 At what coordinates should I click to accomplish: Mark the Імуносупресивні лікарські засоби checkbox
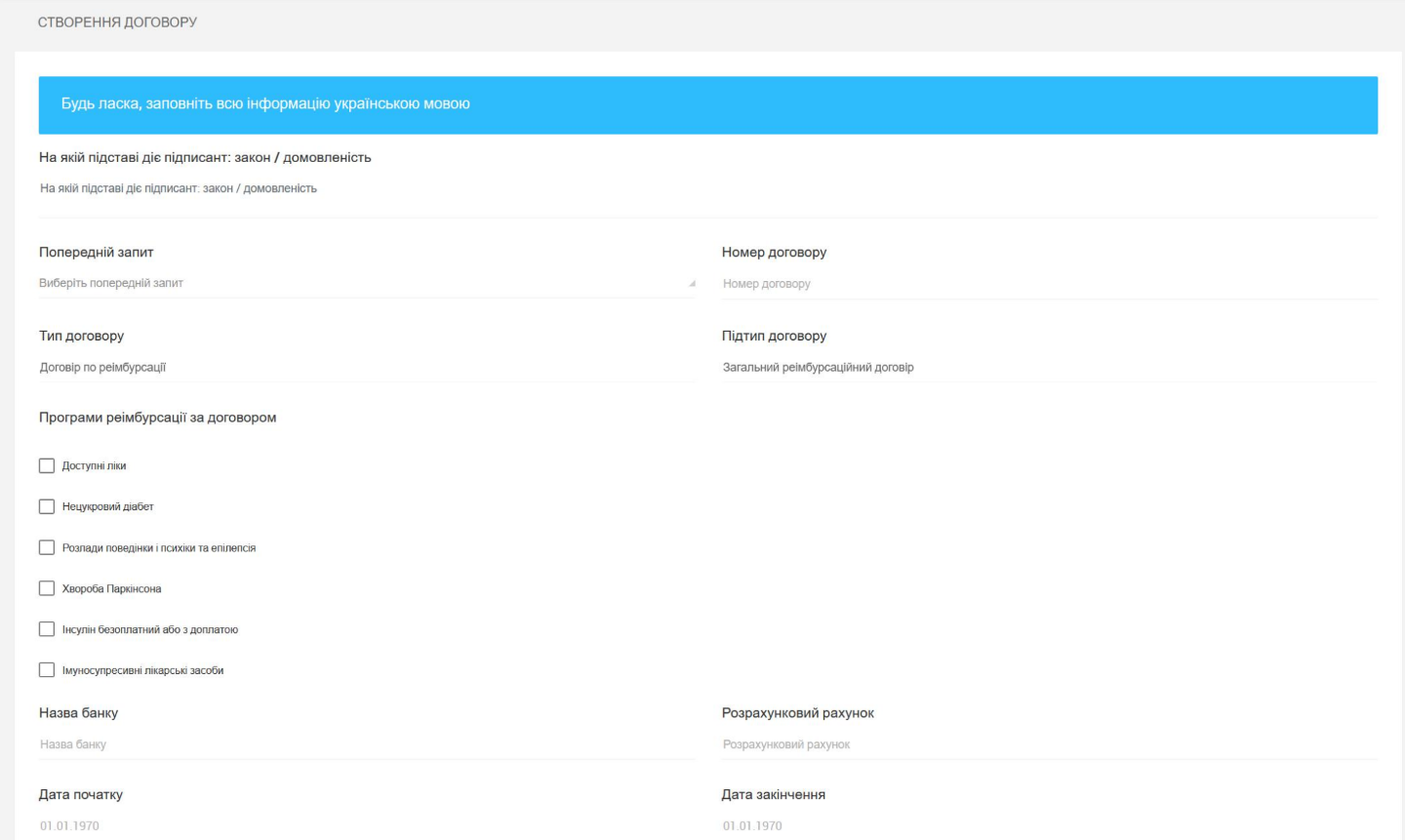[47, 671]
